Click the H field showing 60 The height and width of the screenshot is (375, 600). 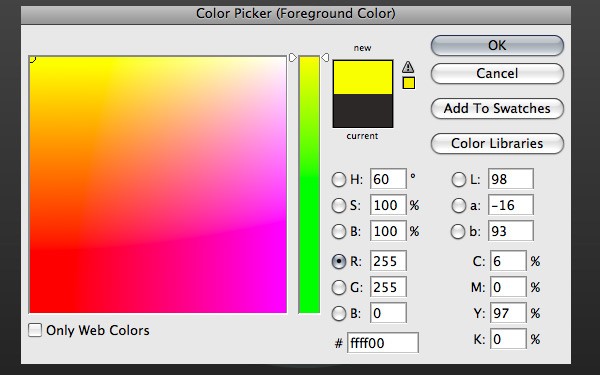pos(388,179)
